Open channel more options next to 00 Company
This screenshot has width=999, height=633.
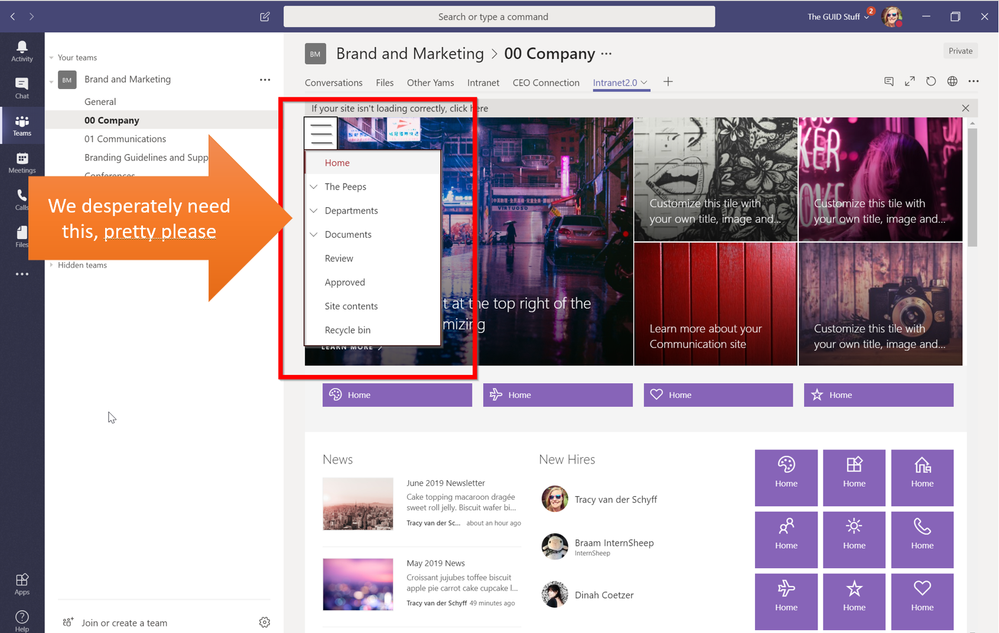(x=606, y=53)
